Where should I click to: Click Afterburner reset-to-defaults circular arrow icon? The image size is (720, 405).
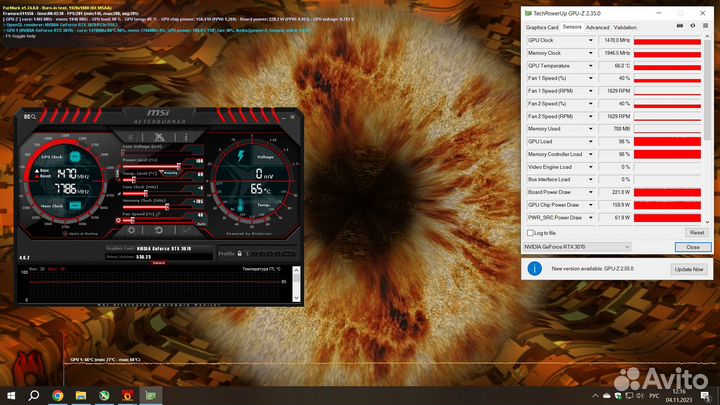pyautogui.click(x=159, y=230)
